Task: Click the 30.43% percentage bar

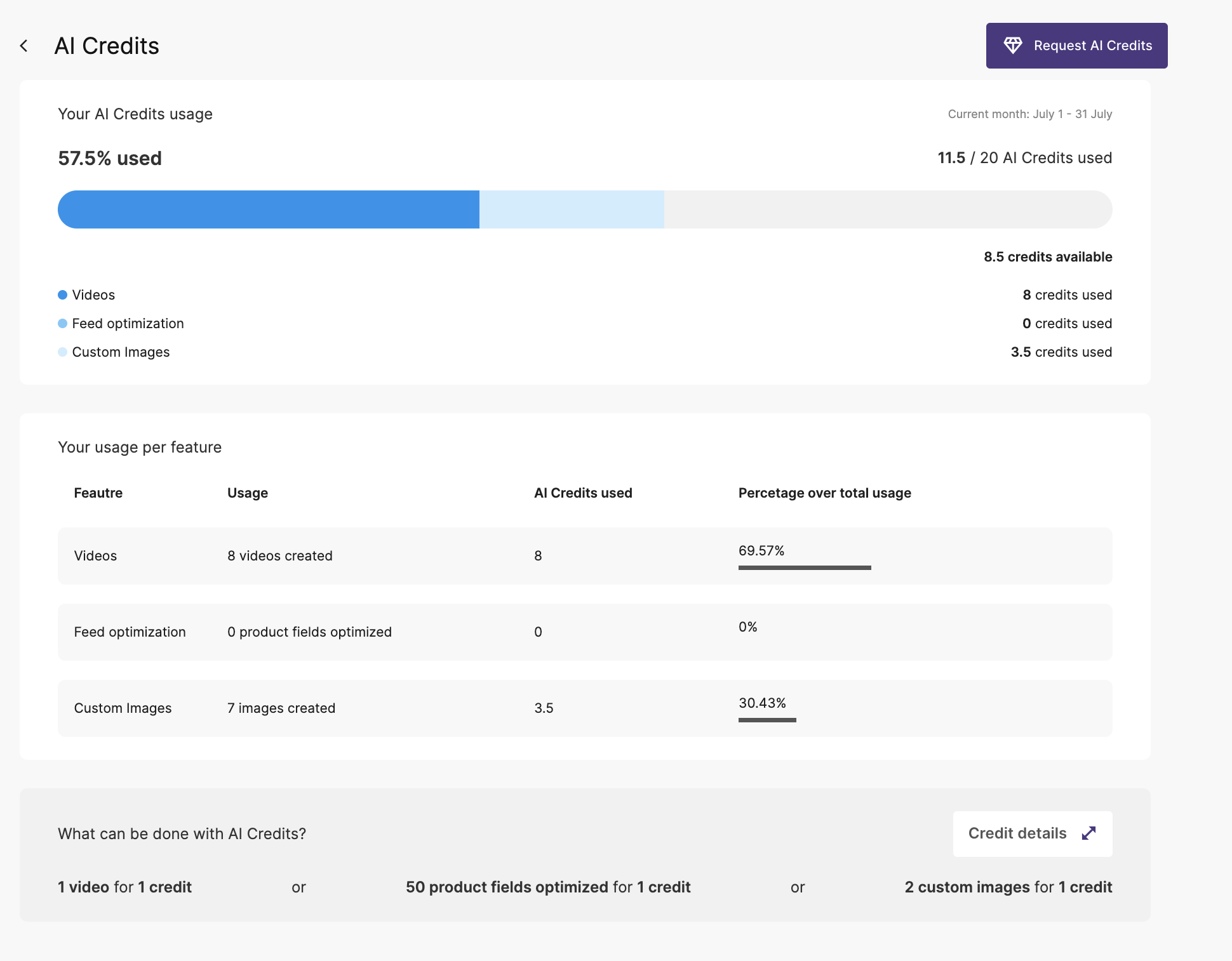Action: (767, 720)
